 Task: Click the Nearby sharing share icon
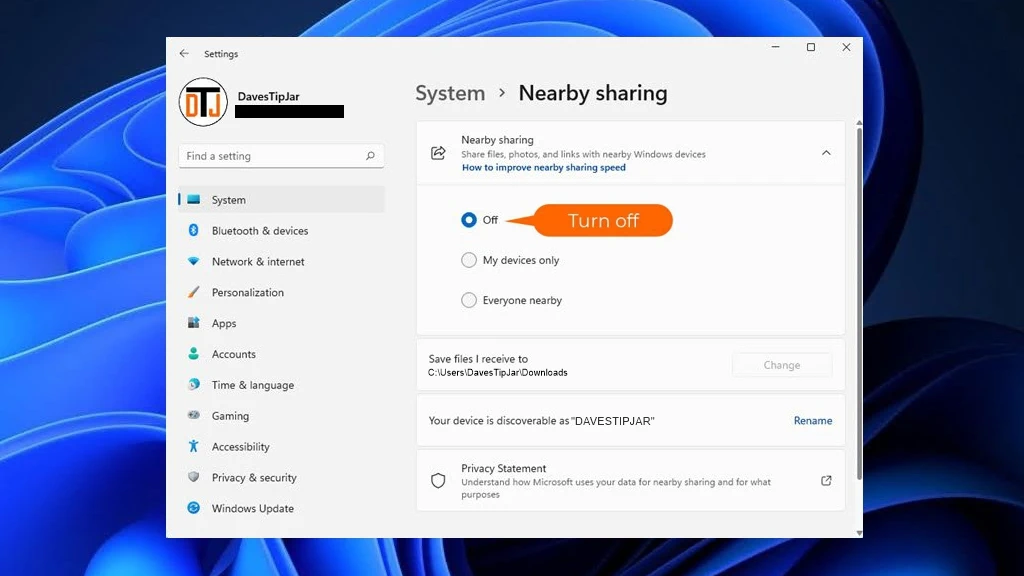[x=438, y=153]
